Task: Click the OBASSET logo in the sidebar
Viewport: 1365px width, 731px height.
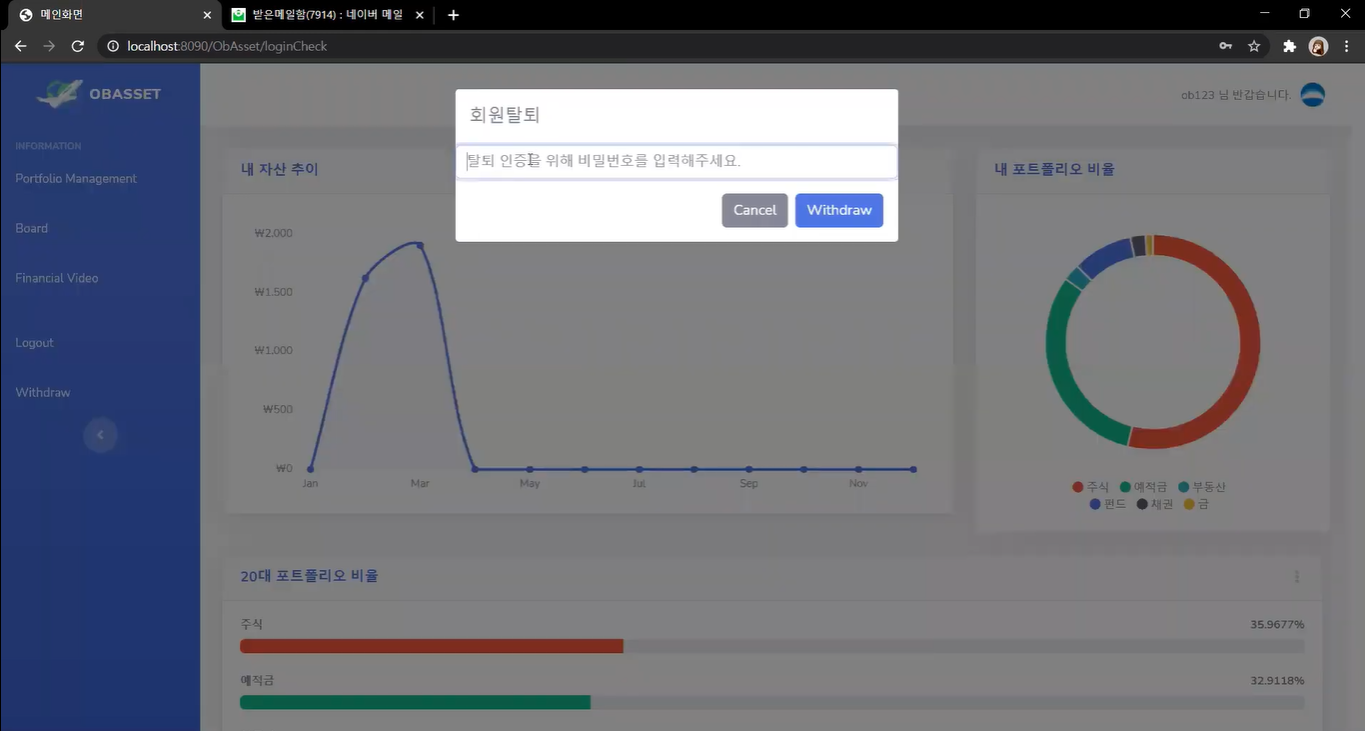Action: [100, 93]
